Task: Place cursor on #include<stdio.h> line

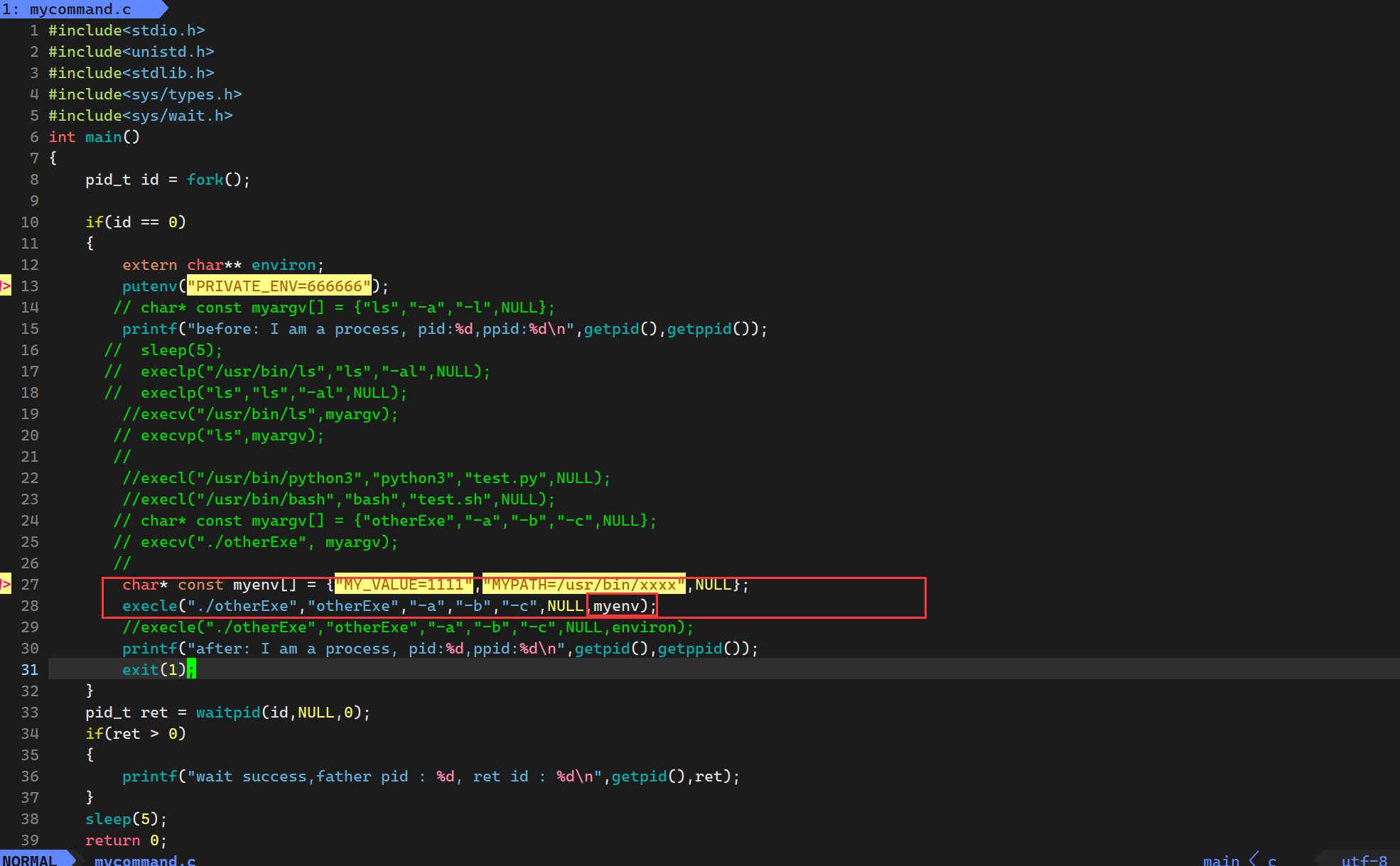Action: 126,31
